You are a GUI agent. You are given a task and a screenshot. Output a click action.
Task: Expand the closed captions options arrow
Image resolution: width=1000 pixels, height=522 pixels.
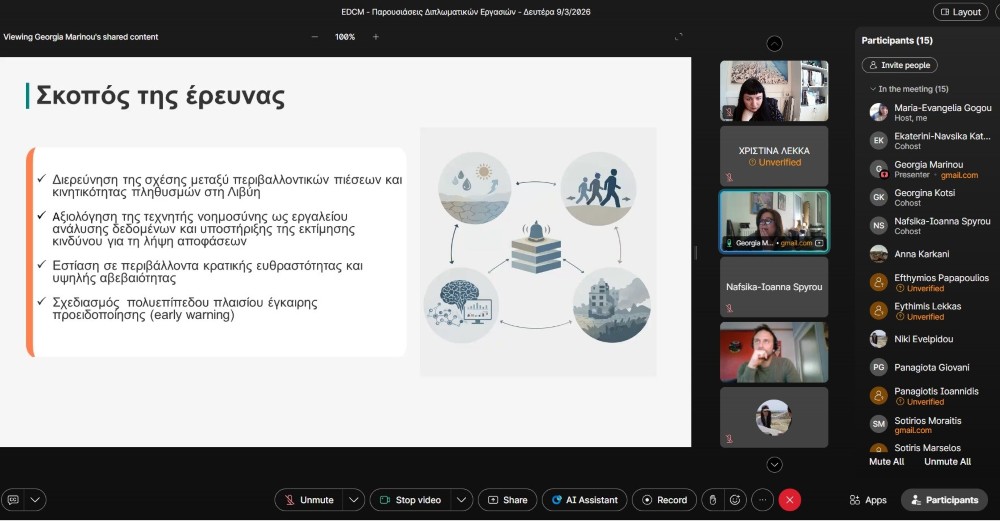point(36,500)
